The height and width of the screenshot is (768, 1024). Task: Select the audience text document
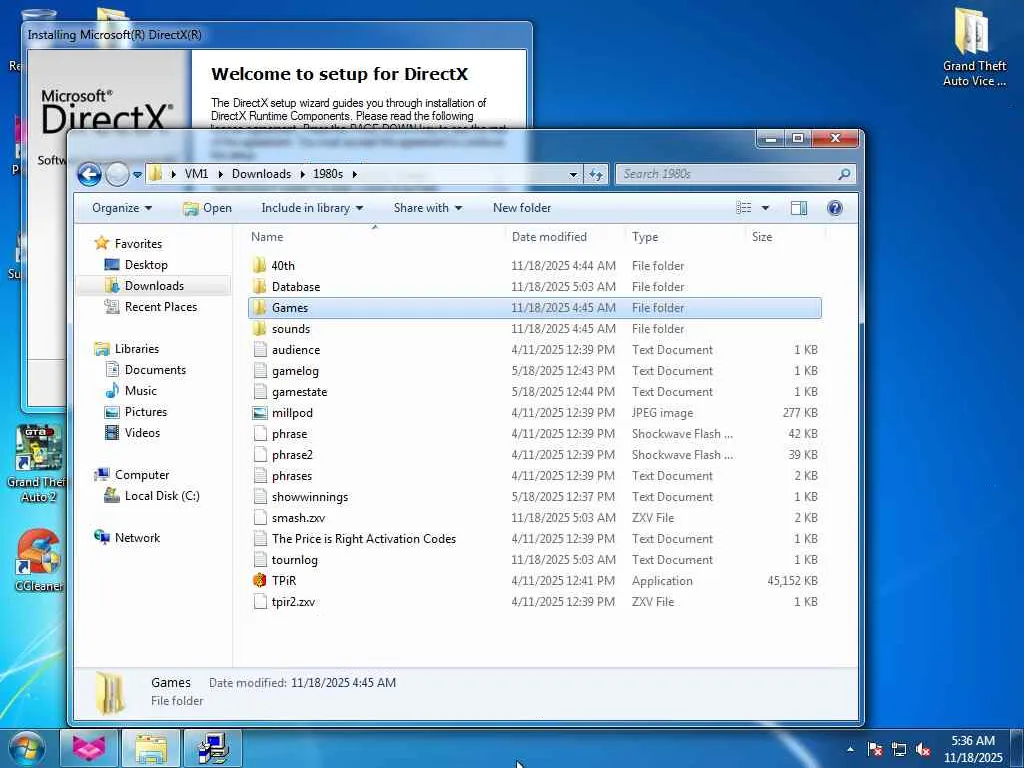pos(534,349)
